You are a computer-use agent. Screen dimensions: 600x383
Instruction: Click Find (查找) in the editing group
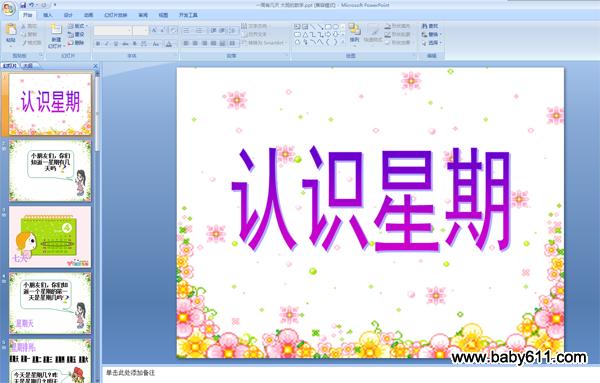(430, 26)
